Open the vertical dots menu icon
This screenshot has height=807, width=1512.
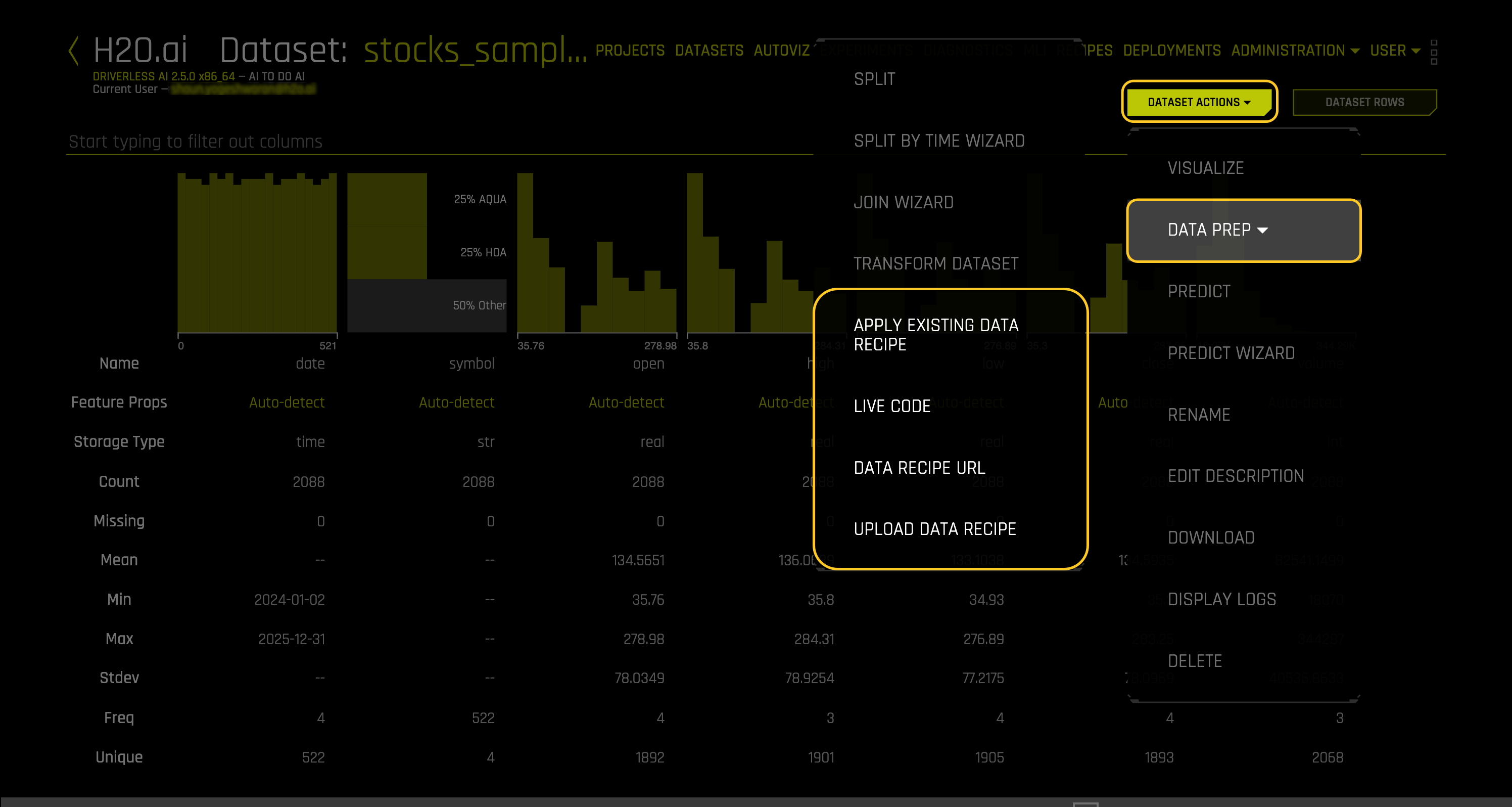pos(1434,52)
